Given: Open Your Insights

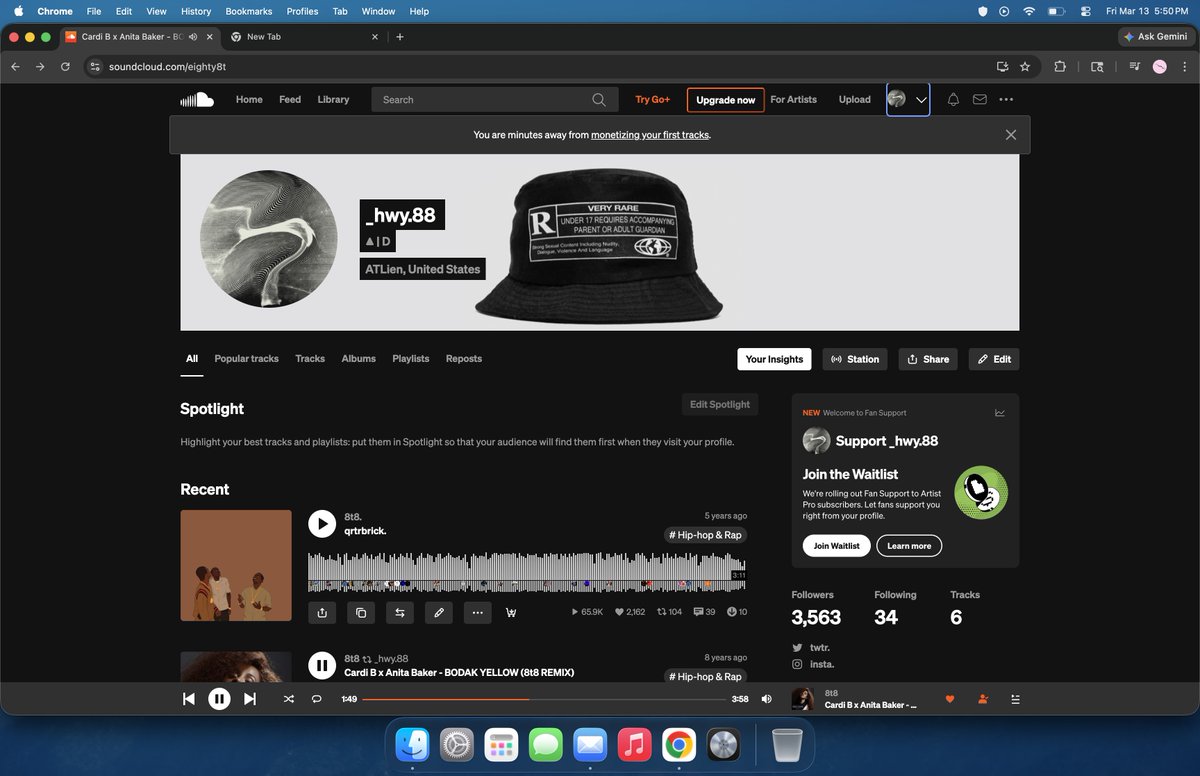Looking at the screenshot, I should tap(774, 359).
